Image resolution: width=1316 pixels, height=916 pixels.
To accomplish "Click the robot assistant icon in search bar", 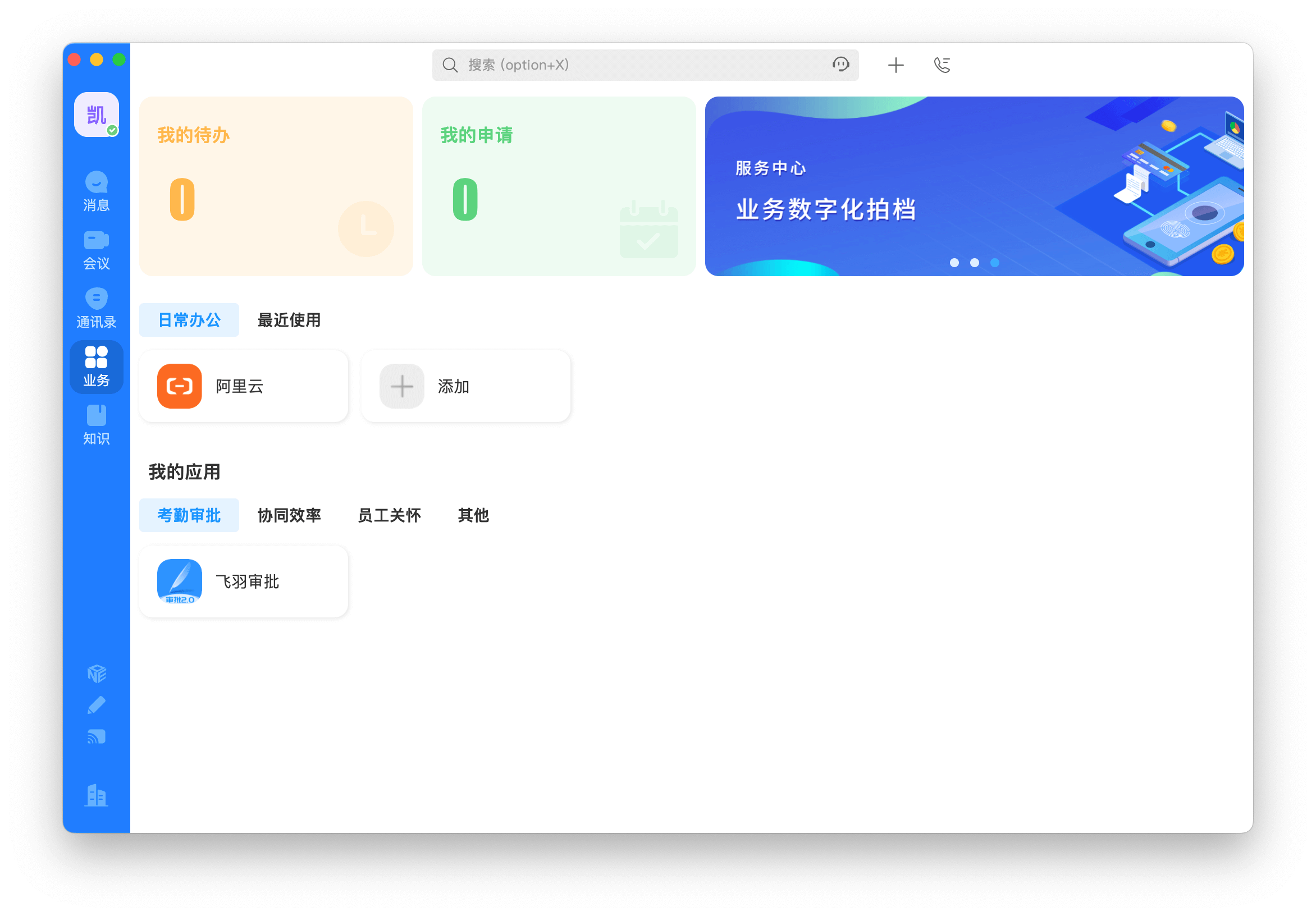I will point(841,65).
